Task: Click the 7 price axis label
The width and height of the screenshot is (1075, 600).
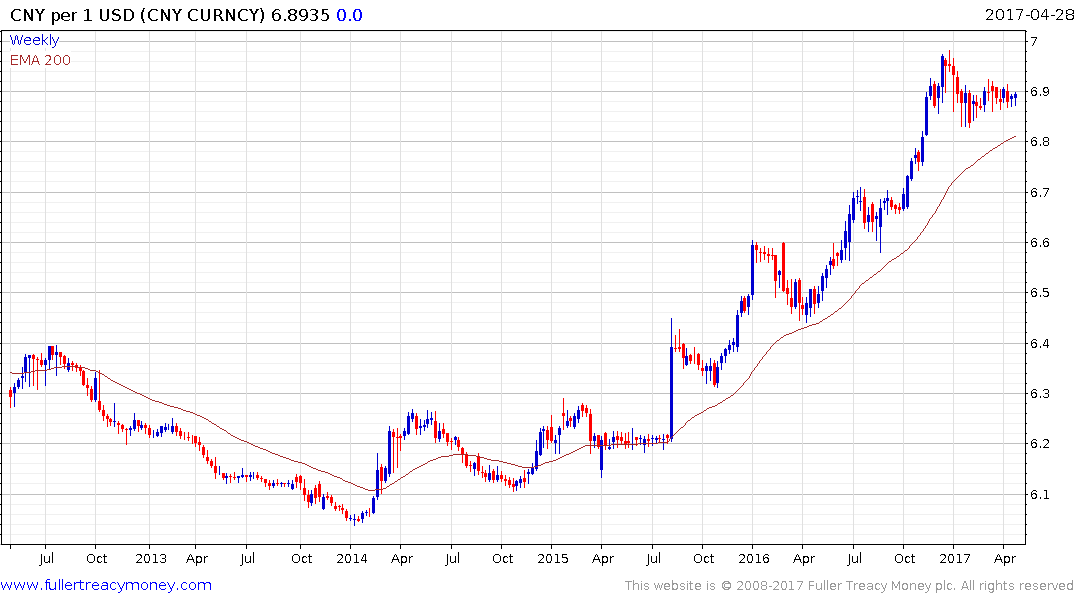Action: pos(1035,42)
